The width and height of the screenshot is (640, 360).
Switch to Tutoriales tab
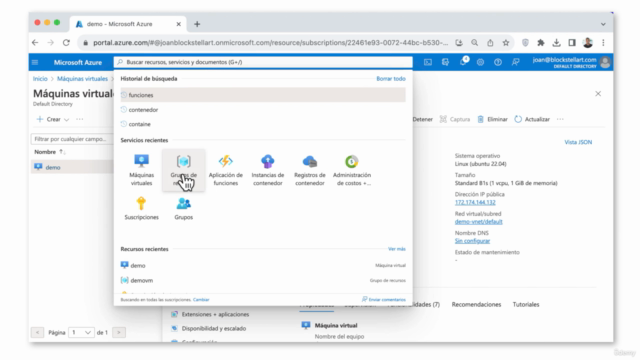click(x=526, y=304)
